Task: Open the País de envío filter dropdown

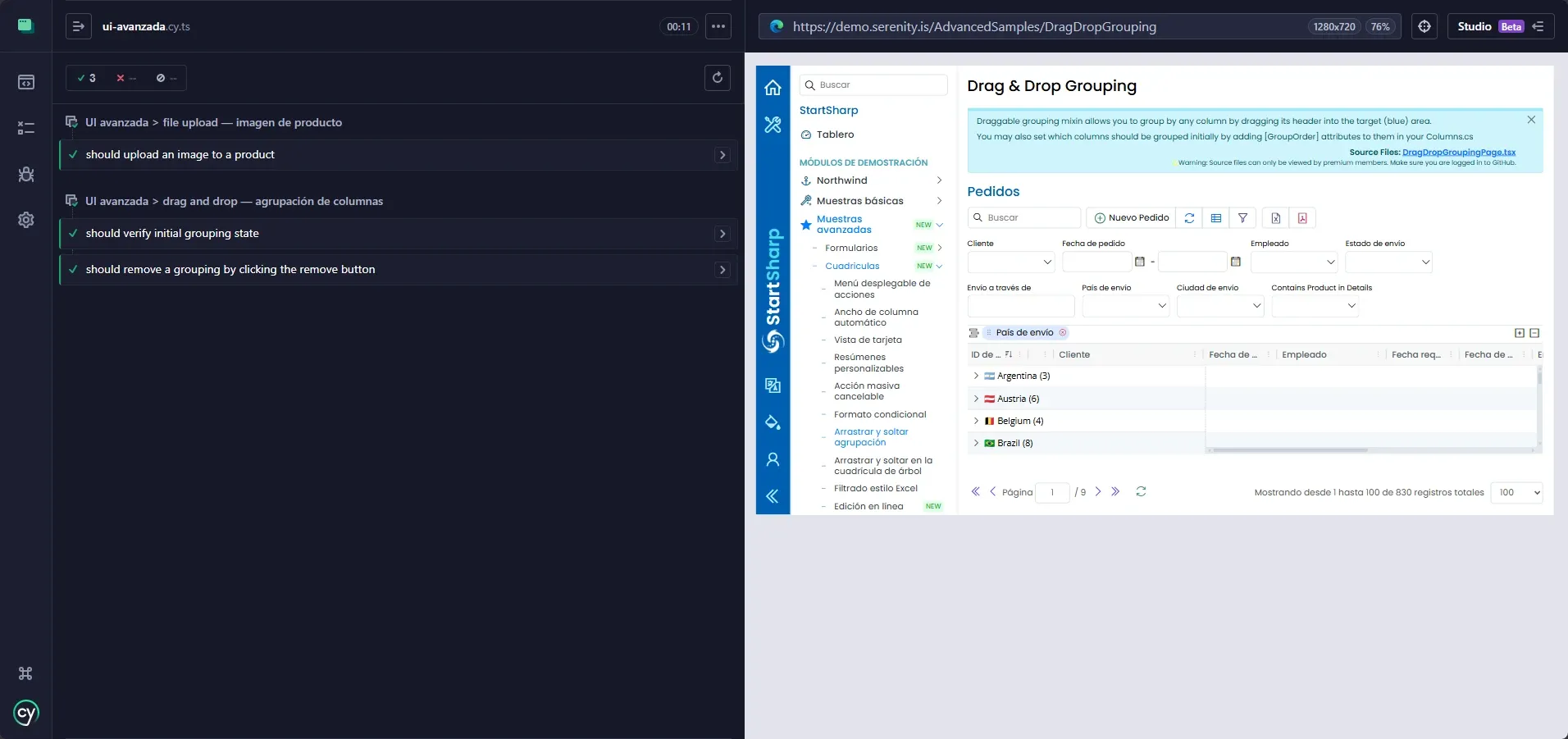Action: 1126,306
